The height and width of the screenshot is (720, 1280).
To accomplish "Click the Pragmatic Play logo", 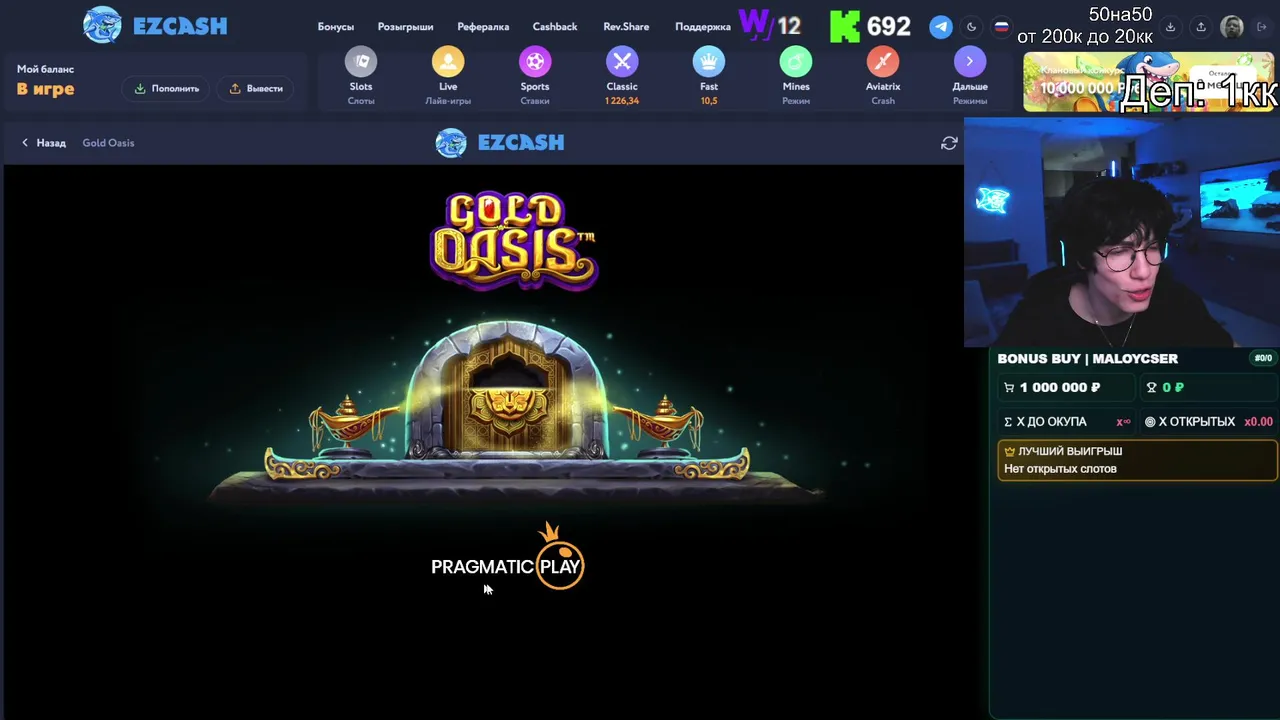I will pos(507,558).
